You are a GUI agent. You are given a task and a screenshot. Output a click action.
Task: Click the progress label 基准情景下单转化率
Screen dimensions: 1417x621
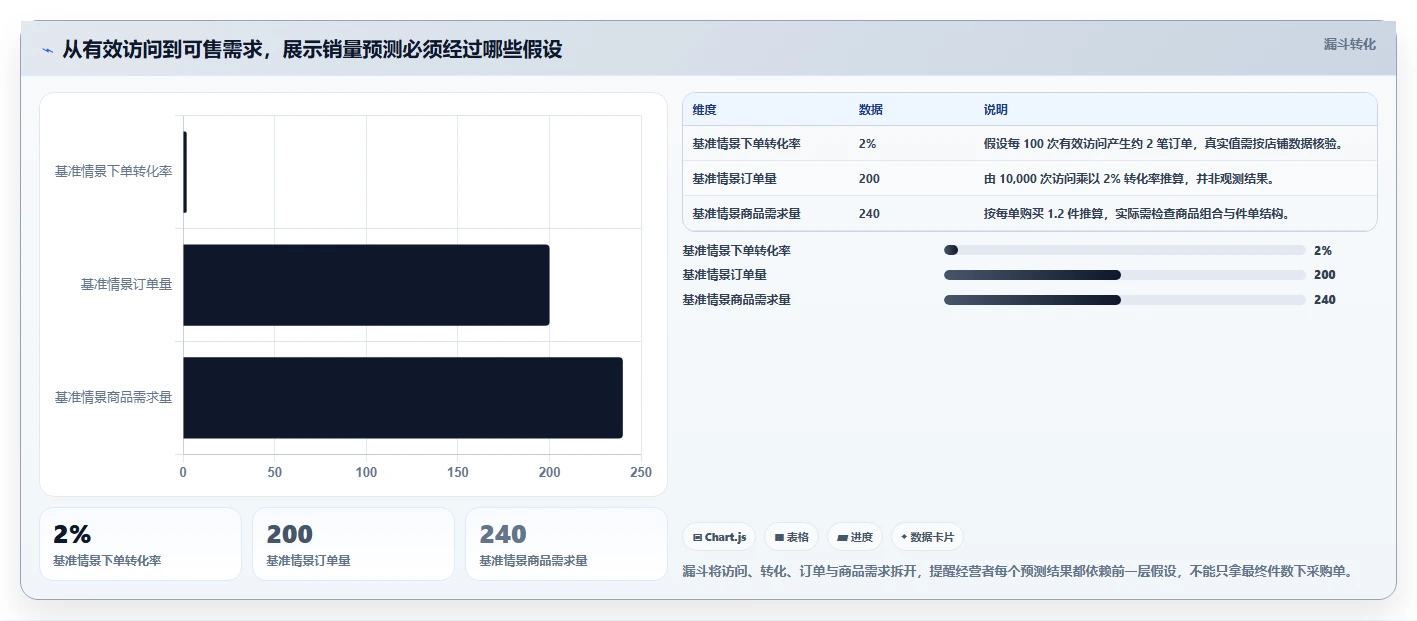[736, 251]
